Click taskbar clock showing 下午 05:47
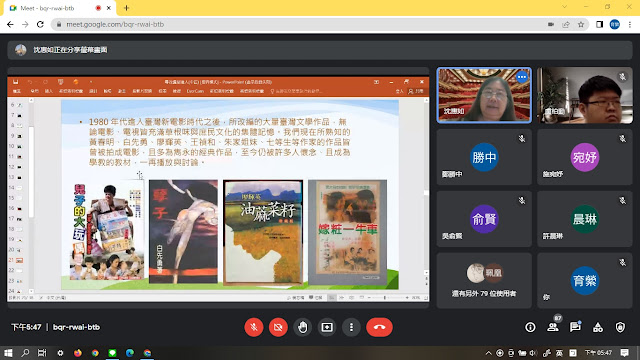This screenshot has height=360, width=640. 598,353
